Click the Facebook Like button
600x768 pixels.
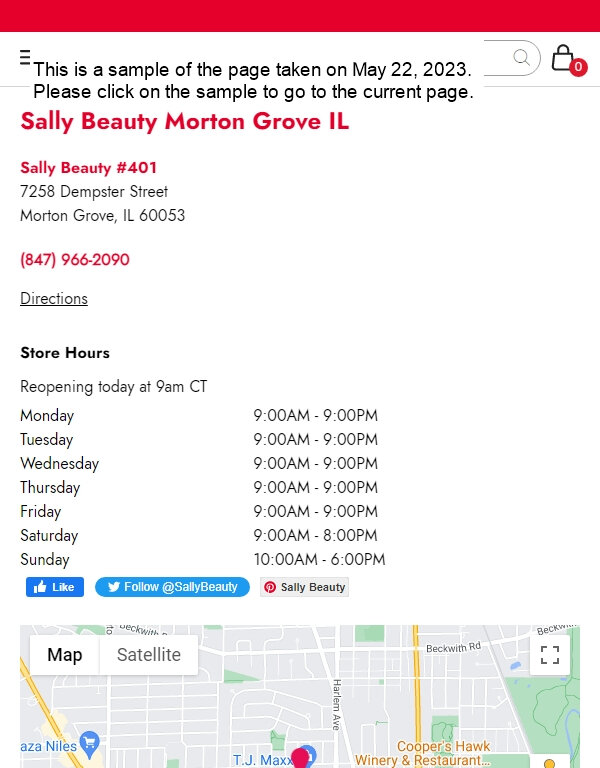tap(55, 587)
